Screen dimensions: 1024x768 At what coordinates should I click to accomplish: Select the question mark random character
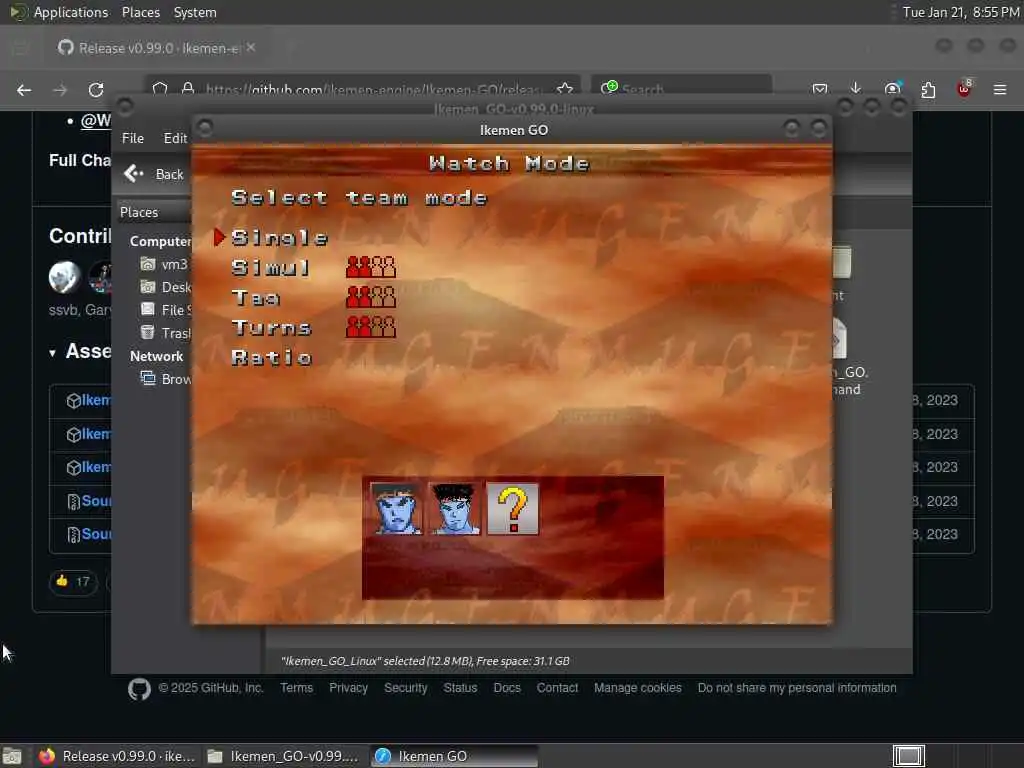(513, 509)
